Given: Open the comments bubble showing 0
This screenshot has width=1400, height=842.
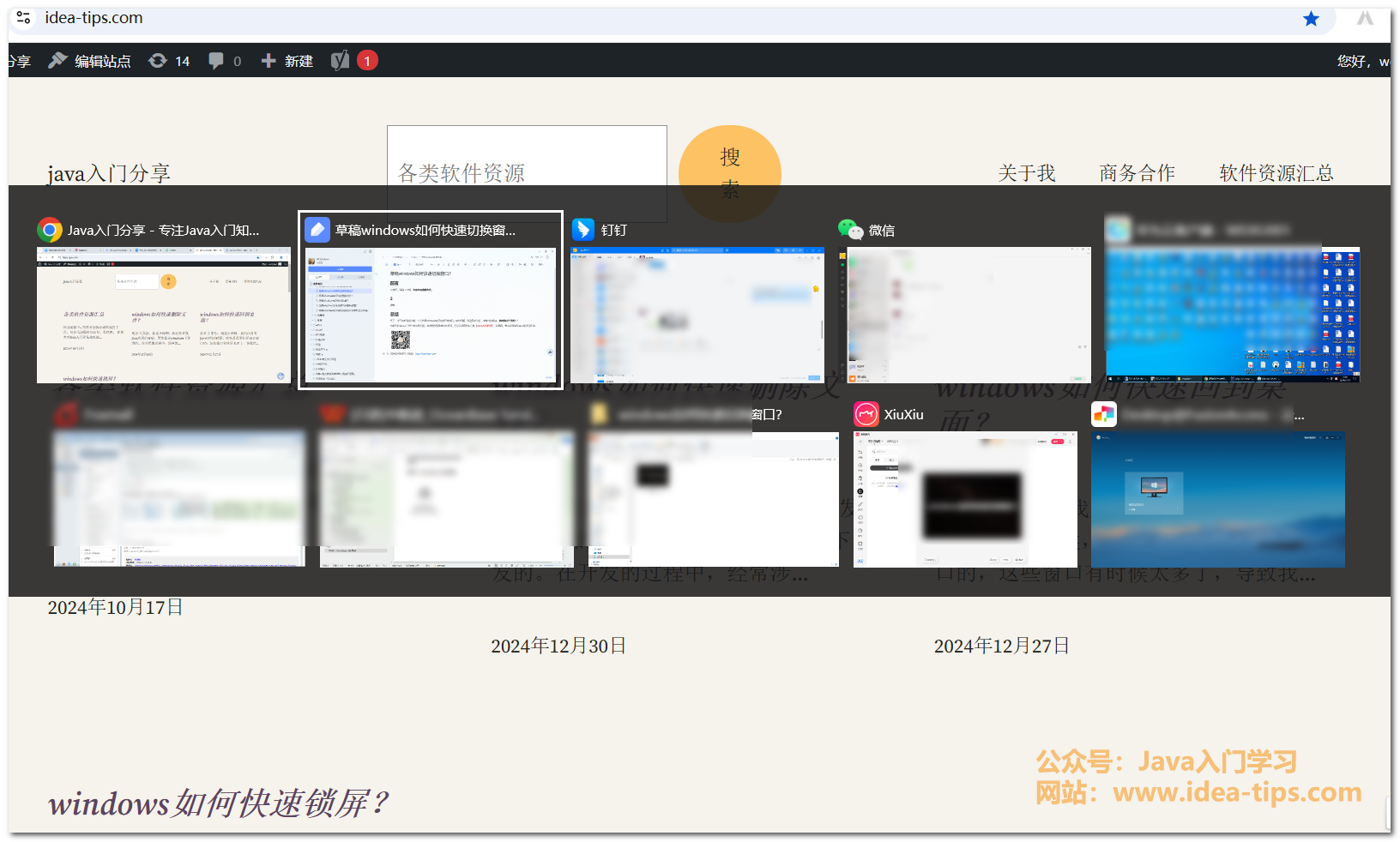Looking at the screenshot, I should pos(225,61).
